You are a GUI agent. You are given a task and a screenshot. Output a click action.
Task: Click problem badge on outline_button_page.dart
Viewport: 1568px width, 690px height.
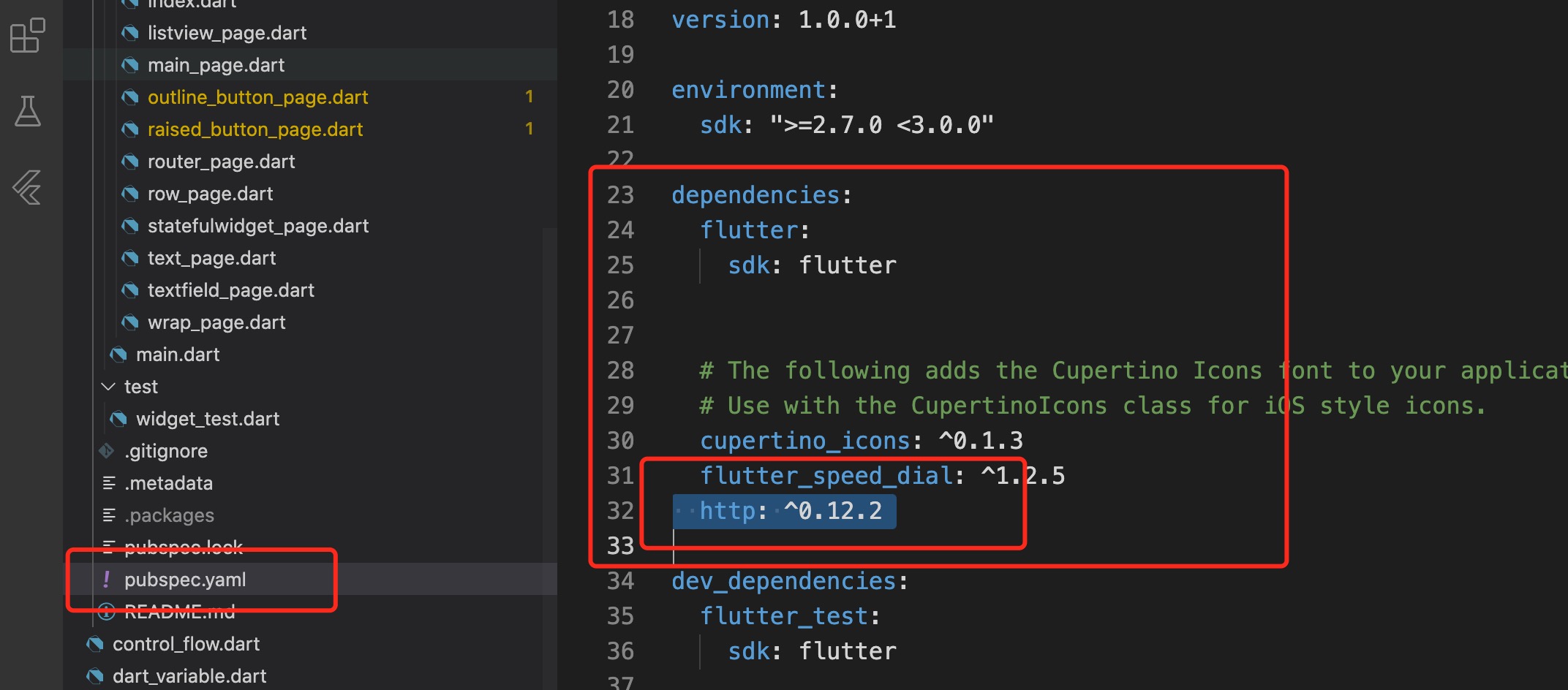(x=529, y=96)
